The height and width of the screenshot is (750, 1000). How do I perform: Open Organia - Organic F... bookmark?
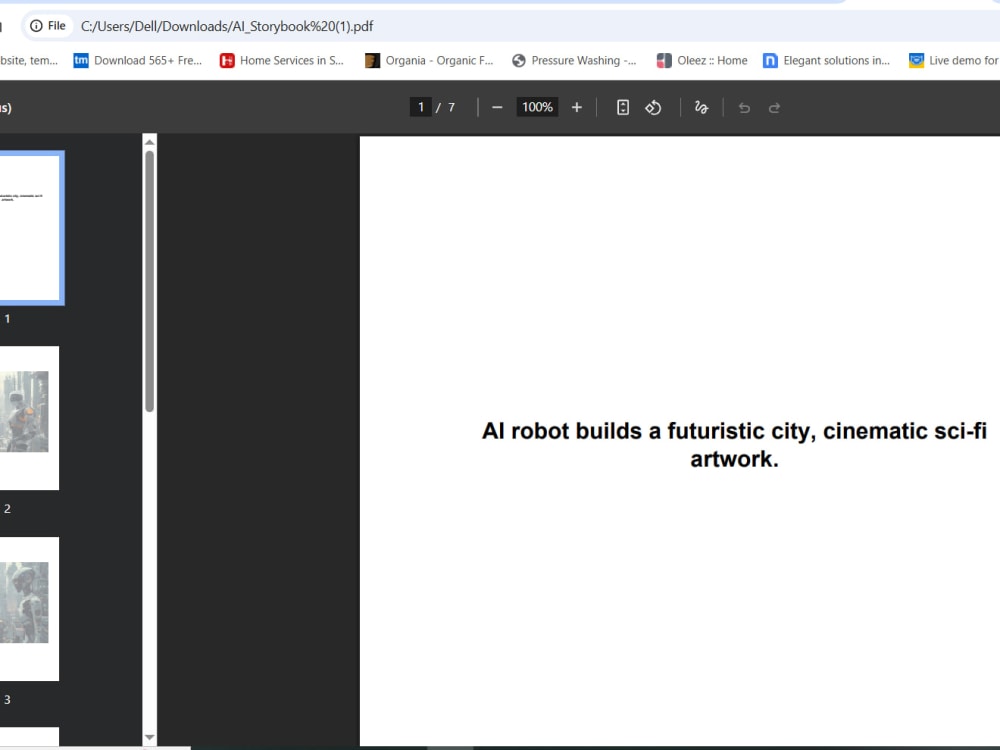pyautogui.click(x=429, y=61)
